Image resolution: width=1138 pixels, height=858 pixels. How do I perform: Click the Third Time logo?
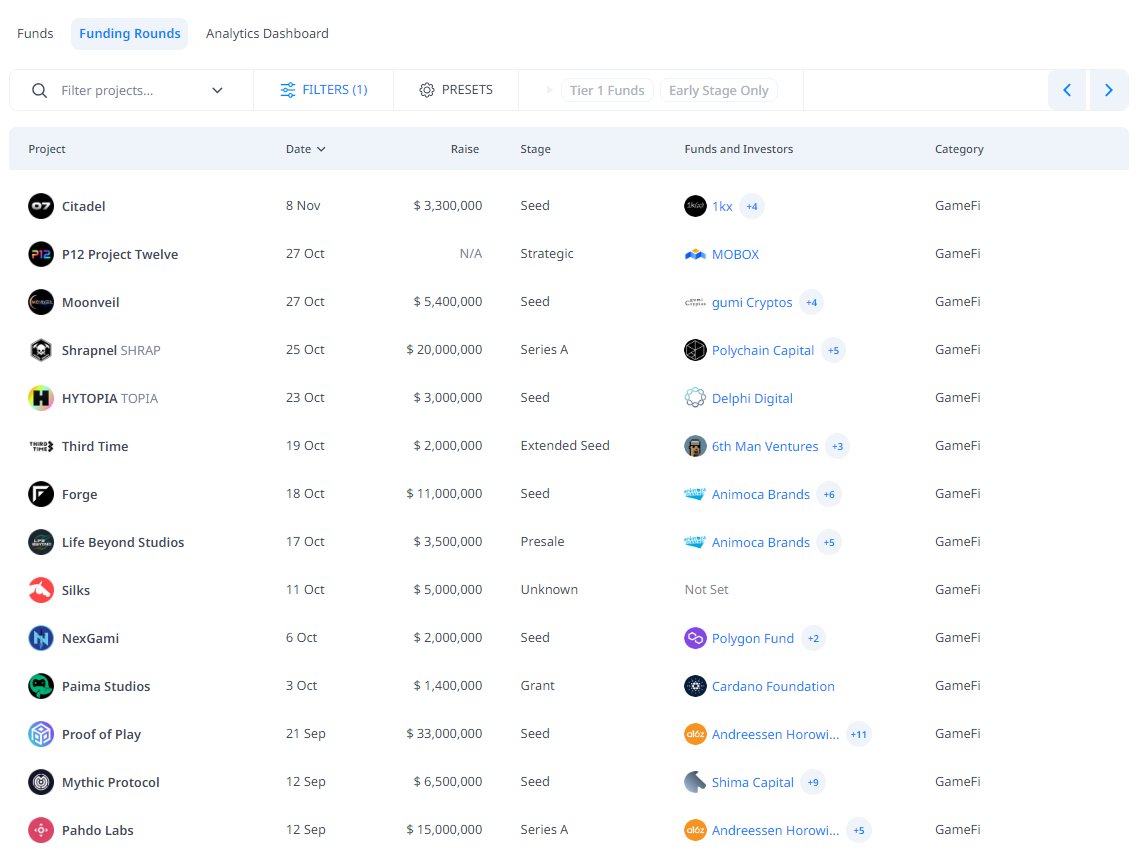pyautogui.click(x=41, y=446)
